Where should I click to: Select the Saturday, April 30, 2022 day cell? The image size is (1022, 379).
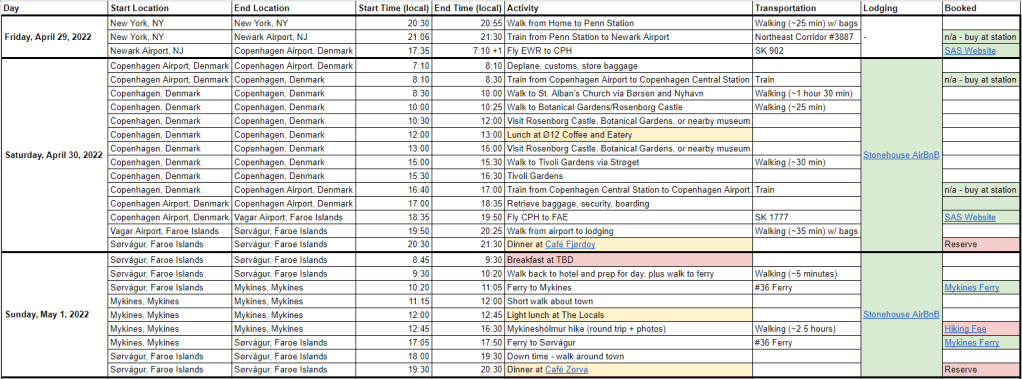[x=54, y=155]
